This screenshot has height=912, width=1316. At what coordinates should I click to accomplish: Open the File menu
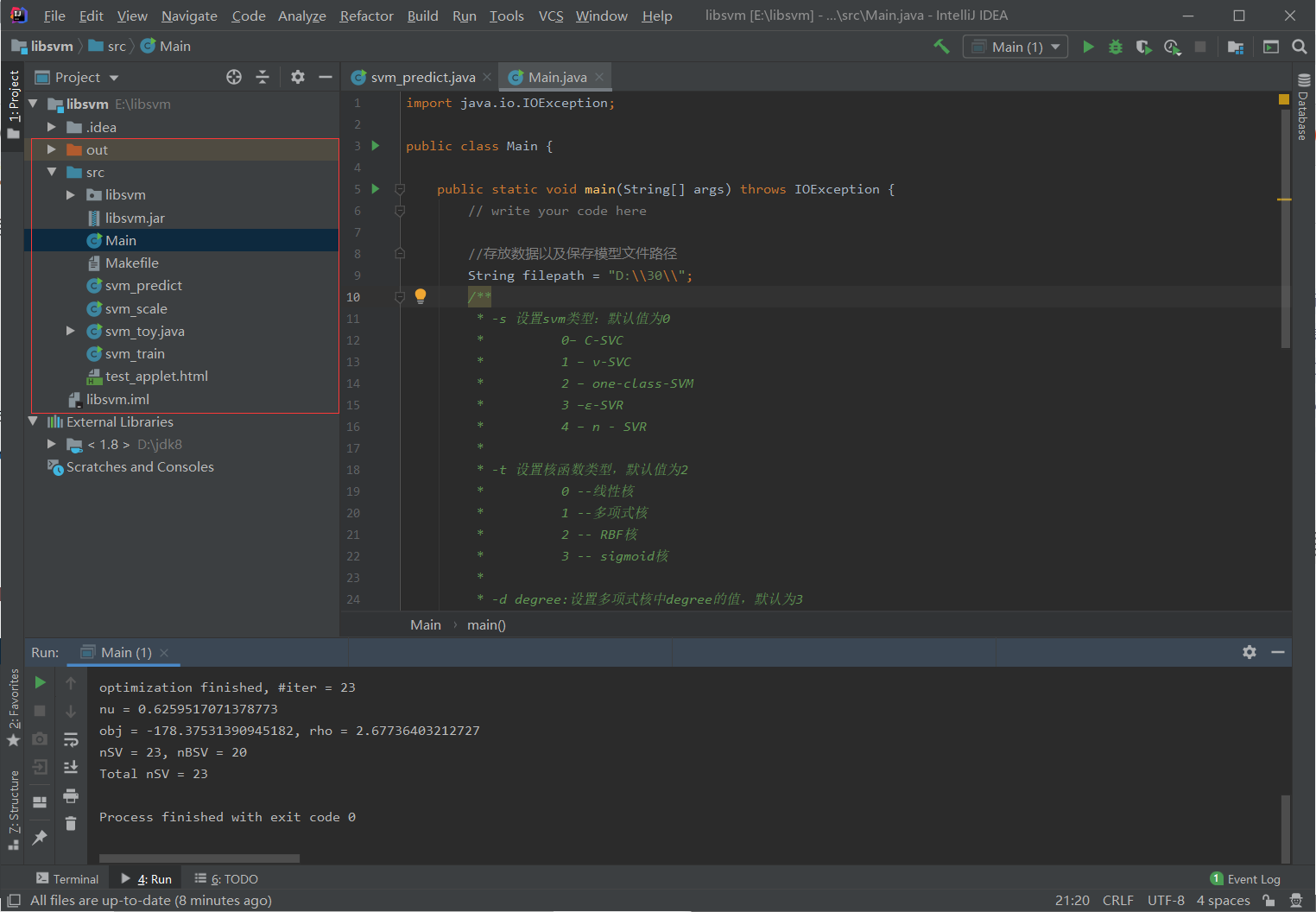54,16
